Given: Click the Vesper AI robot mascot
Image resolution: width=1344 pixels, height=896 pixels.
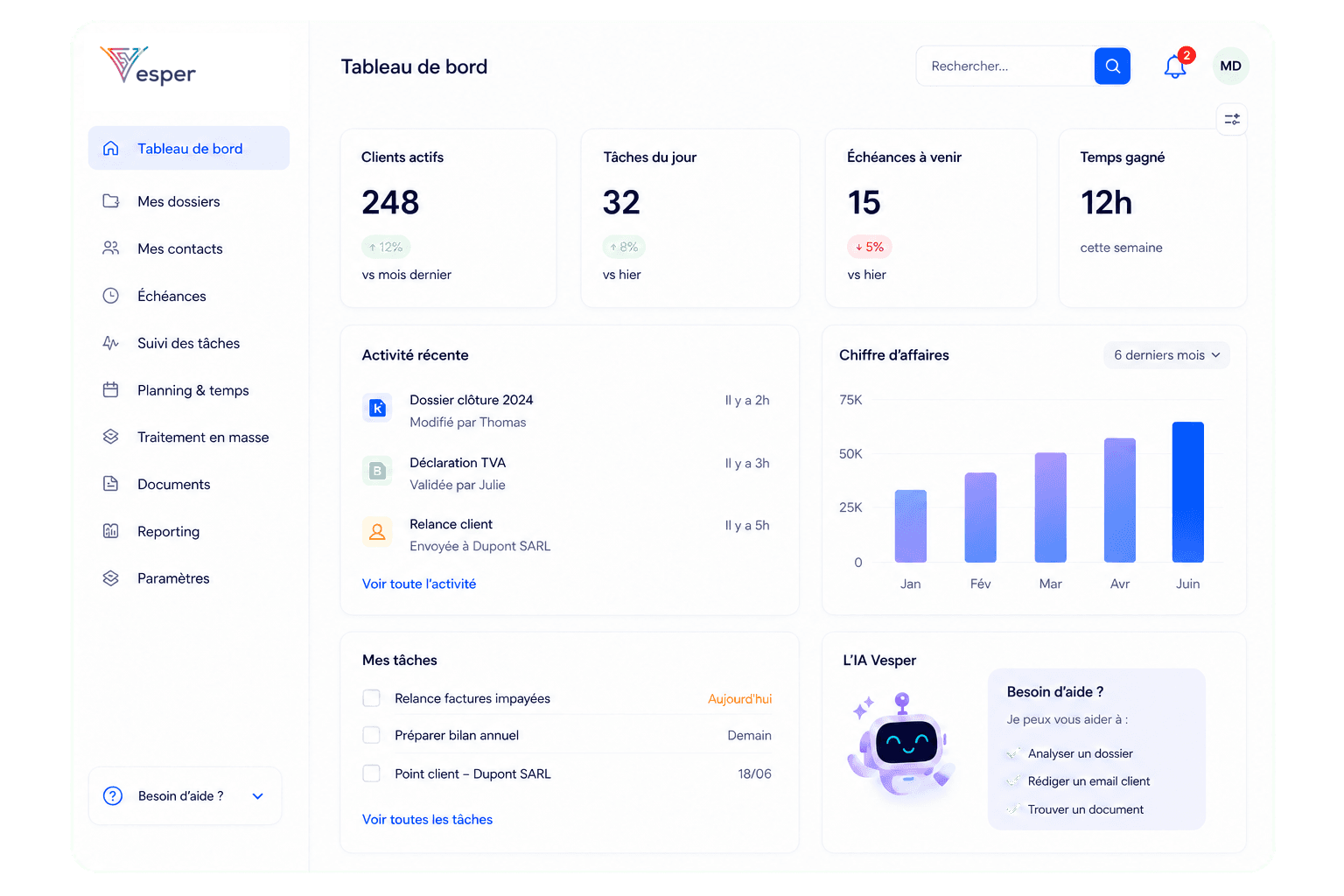Looking at the screenshot, I should (901, 744).
